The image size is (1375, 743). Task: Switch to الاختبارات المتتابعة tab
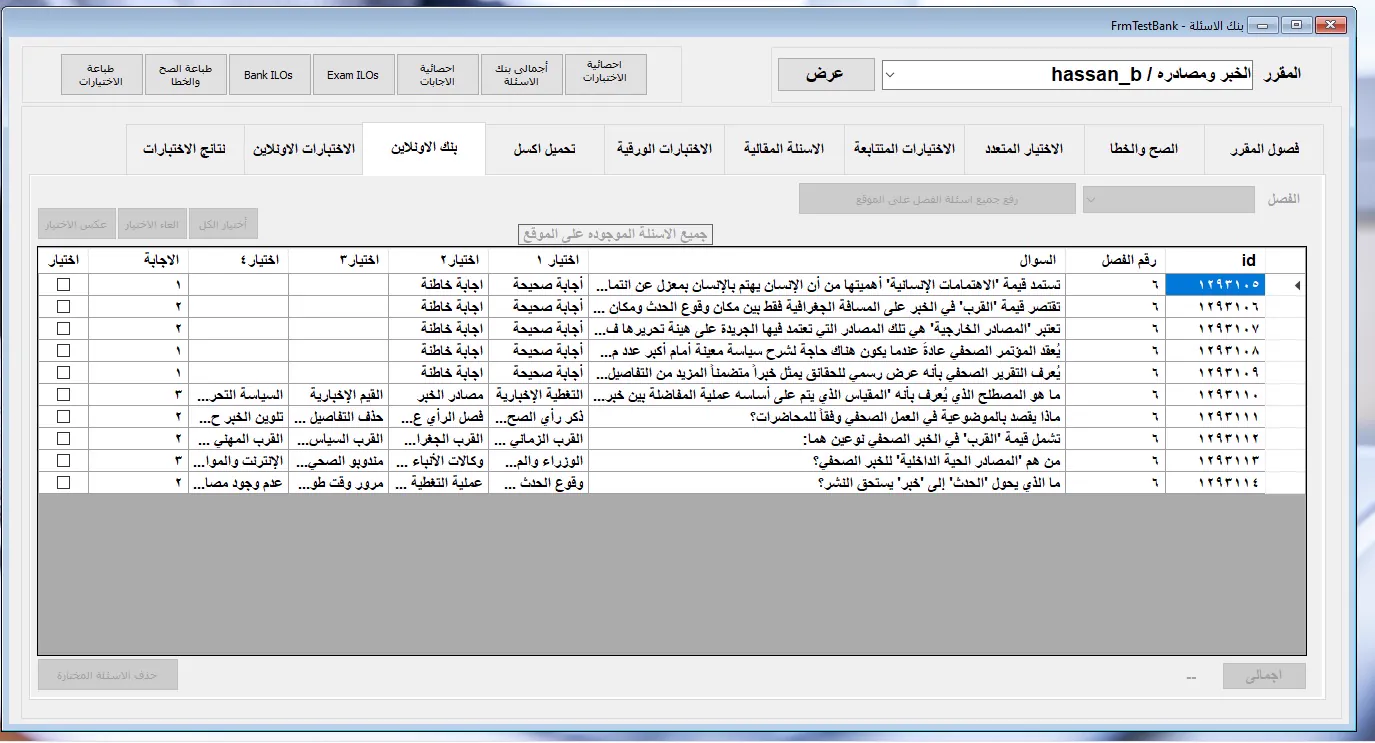pos(904,149)
